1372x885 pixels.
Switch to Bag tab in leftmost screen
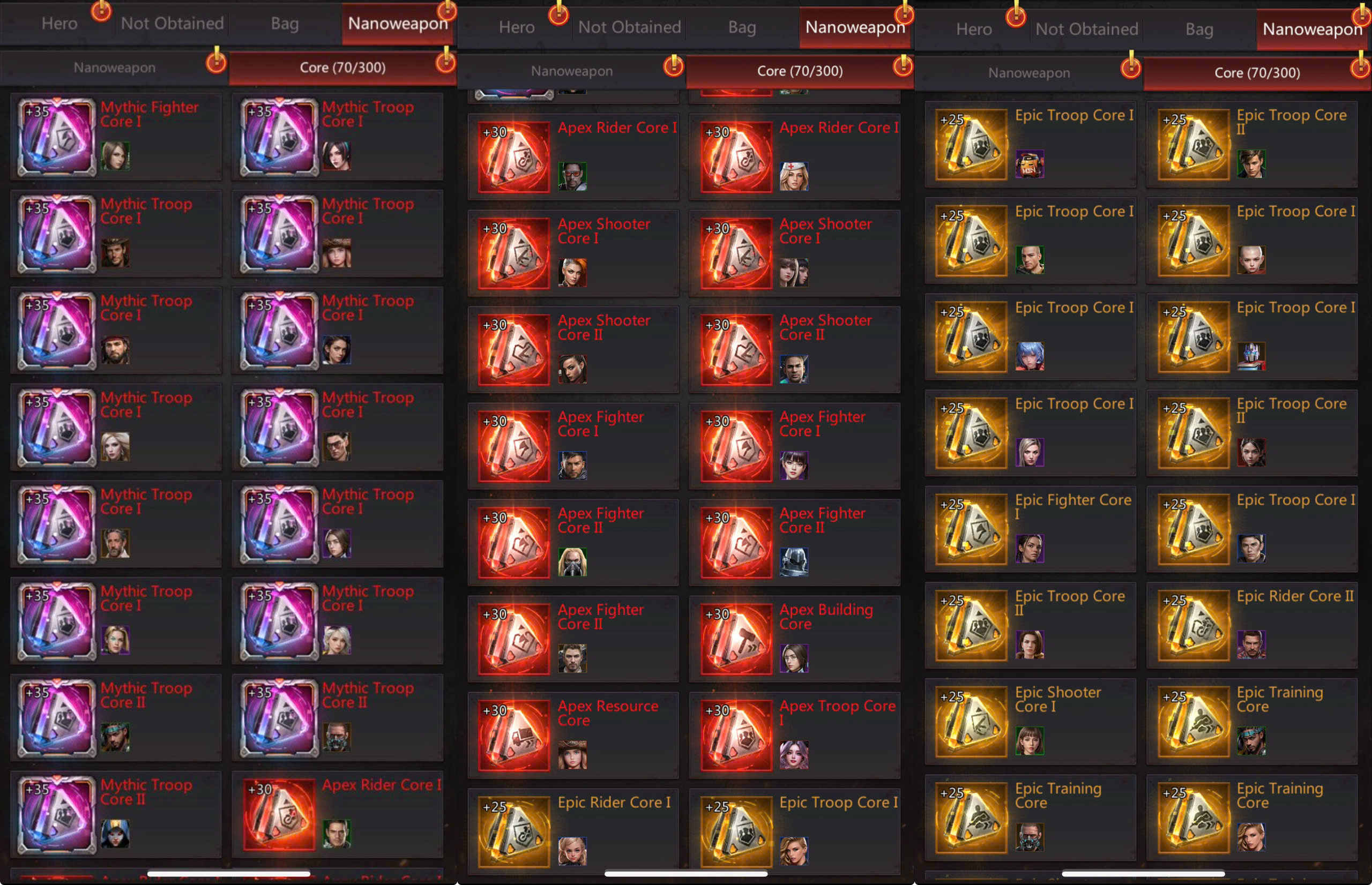(x=285, y=24)
